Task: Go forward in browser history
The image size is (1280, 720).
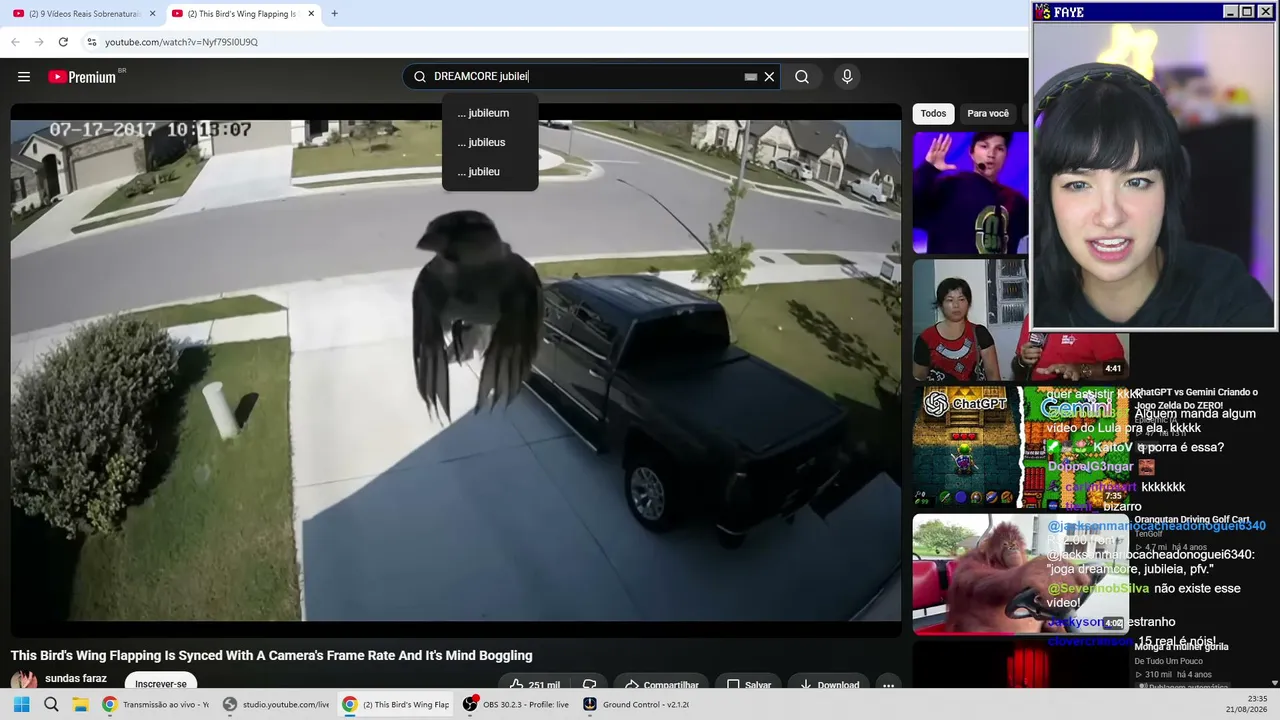Action: click(x=39, y=42)
